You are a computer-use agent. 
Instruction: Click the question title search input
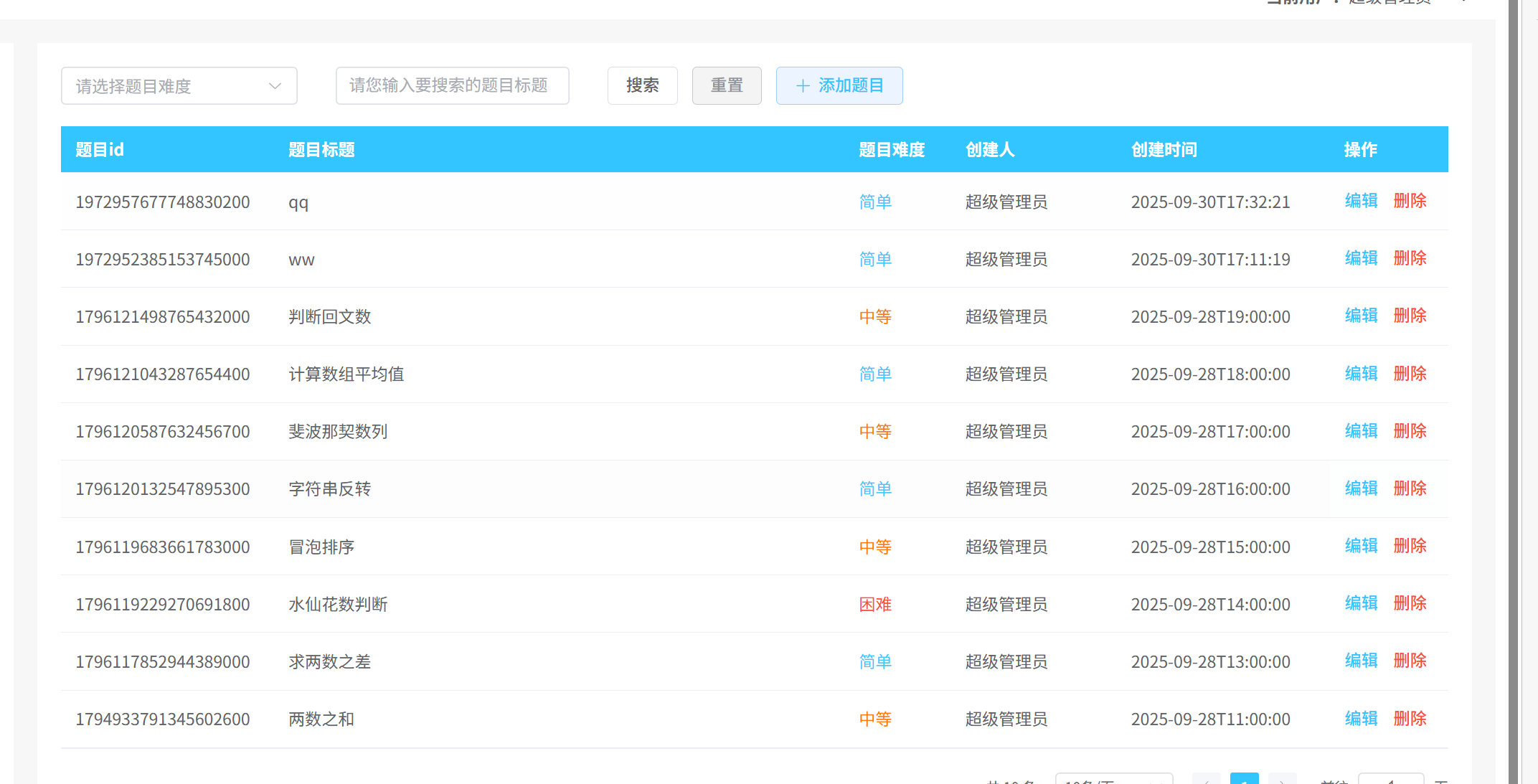click(x=452, y=86)
